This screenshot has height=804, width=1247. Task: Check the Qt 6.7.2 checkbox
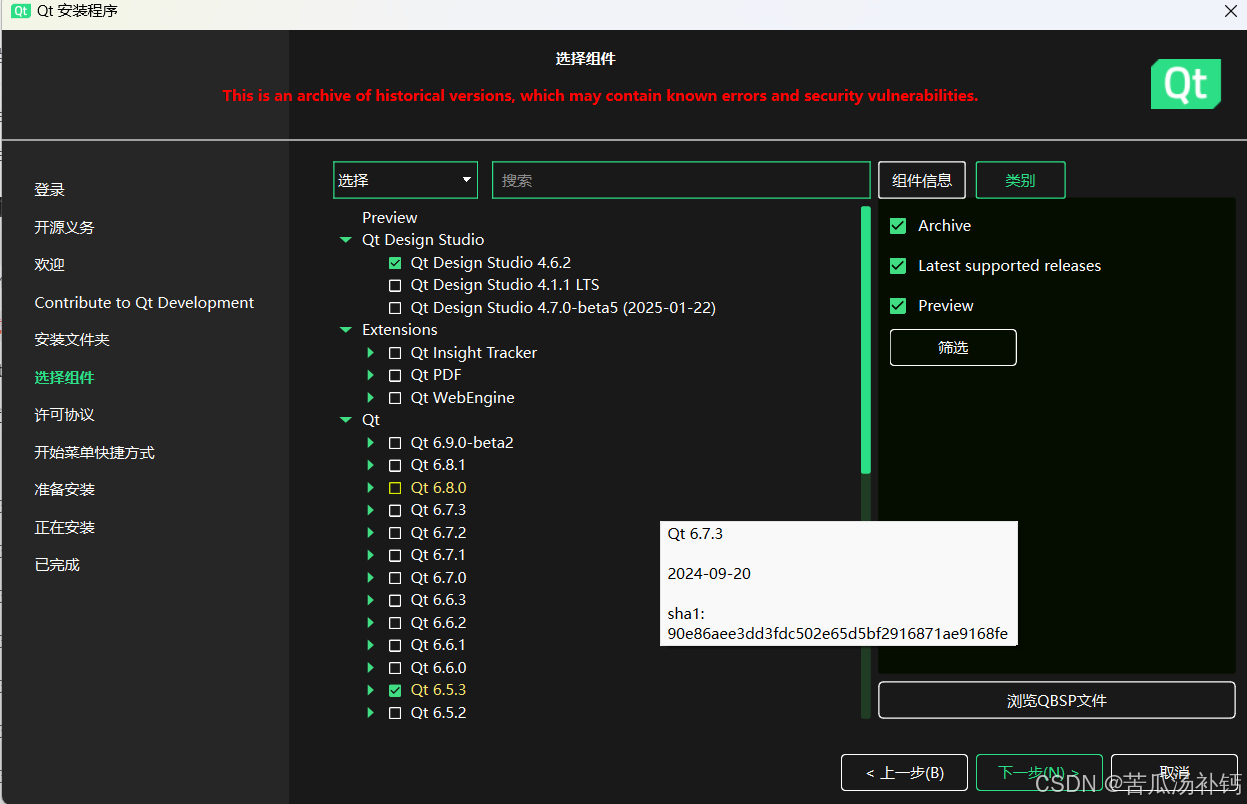[x=395, y=533]
